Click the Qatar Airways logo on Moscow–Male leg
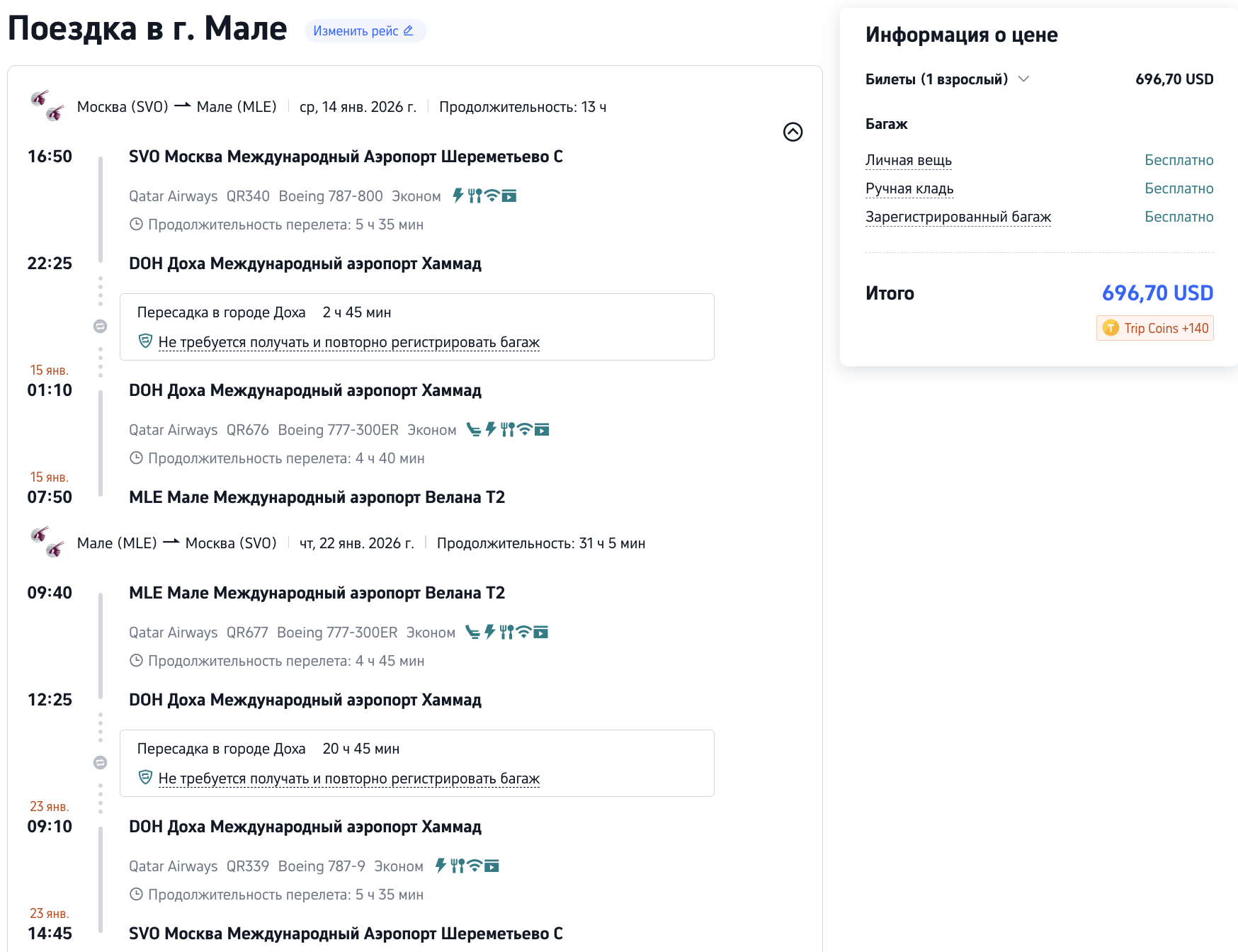 click(47, 106)
